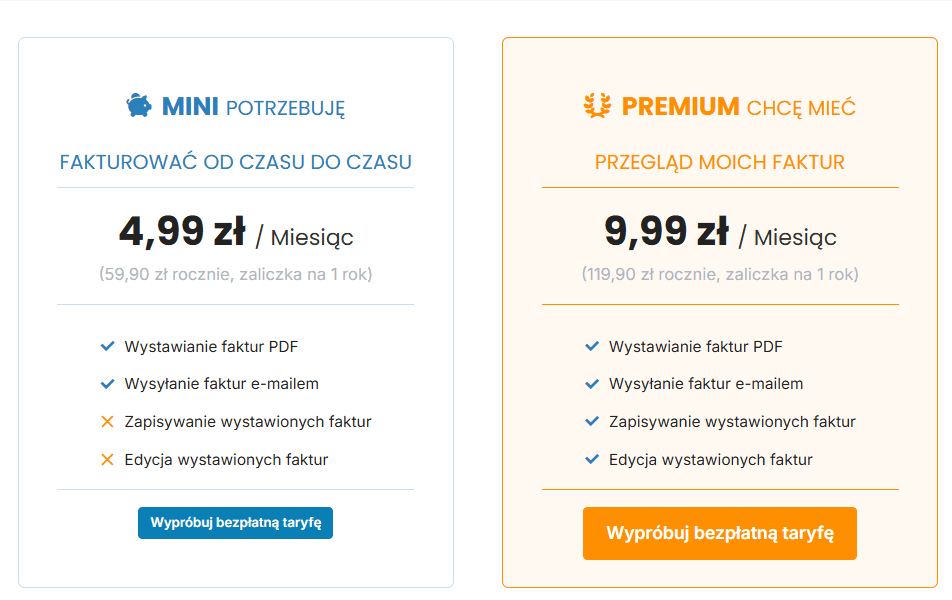This screenshot has height=600, width=952.
Task: Click the 59,90 zł rocznie note
Action: pos(236,274)
